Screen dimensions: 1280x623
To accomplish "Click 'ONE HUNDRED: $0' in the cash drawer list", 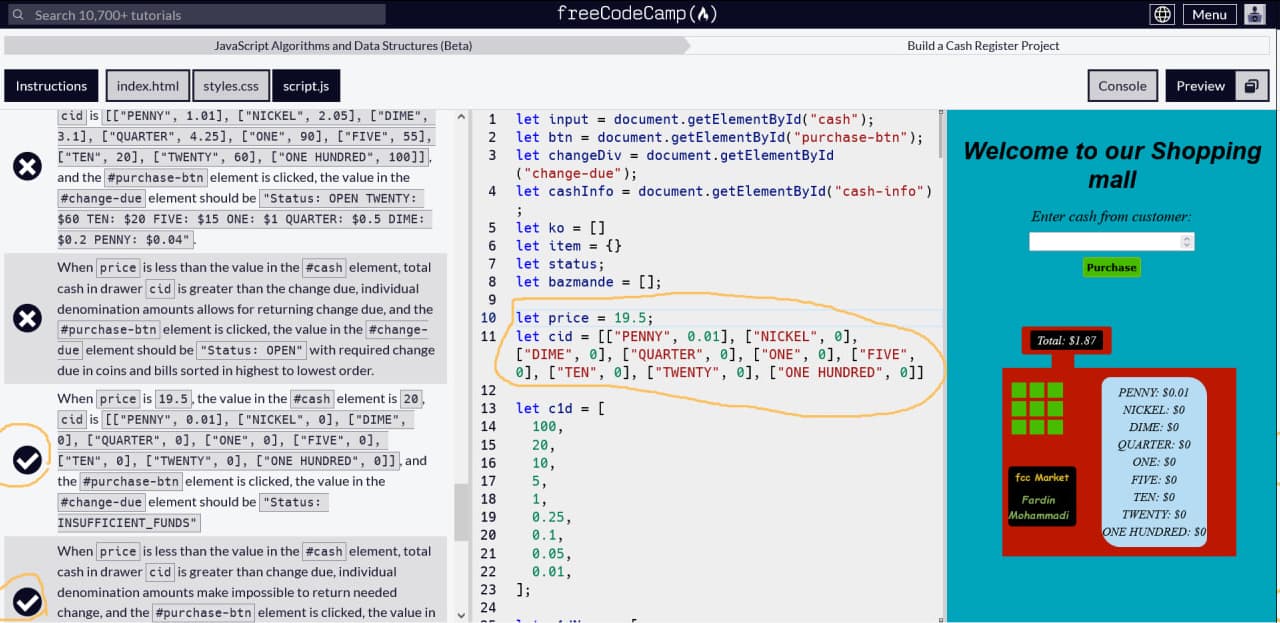I will click(x=1154, y=532).
